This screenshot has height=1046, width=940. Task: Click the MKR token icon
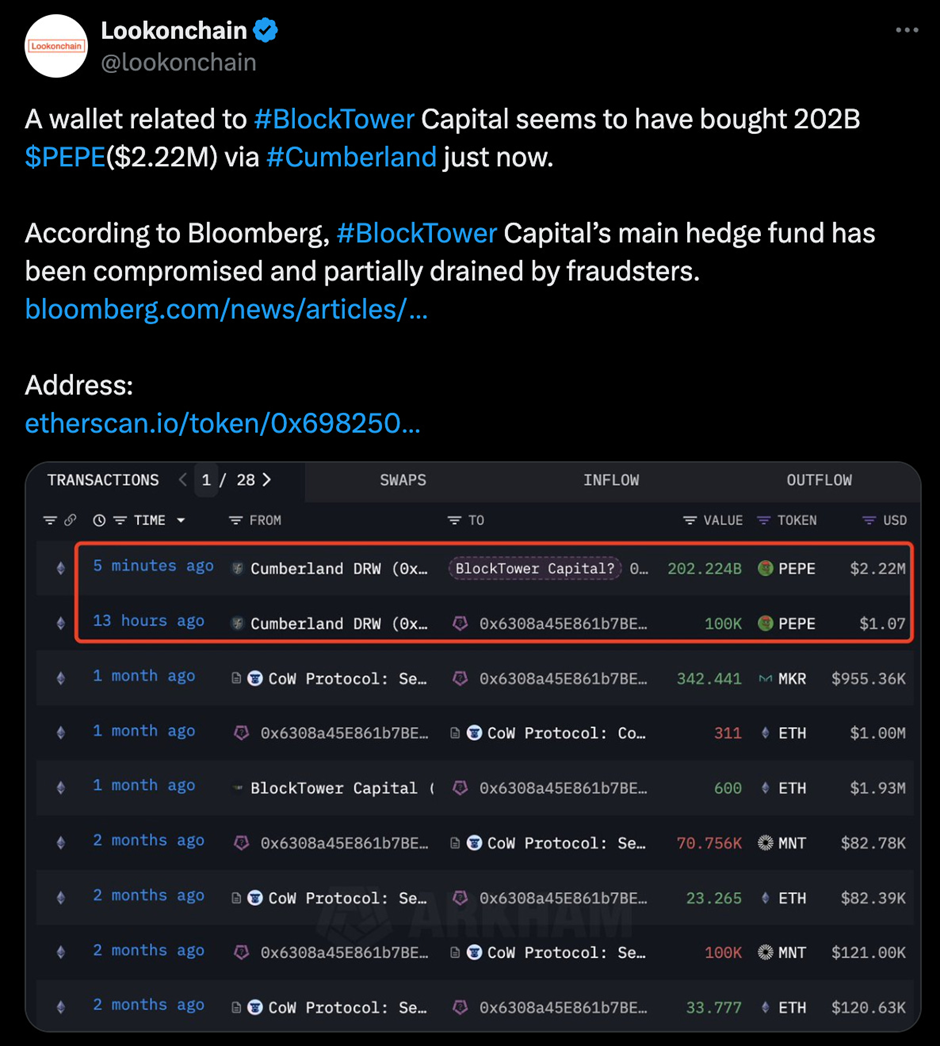pyautogui.click(x=766, y=678)
